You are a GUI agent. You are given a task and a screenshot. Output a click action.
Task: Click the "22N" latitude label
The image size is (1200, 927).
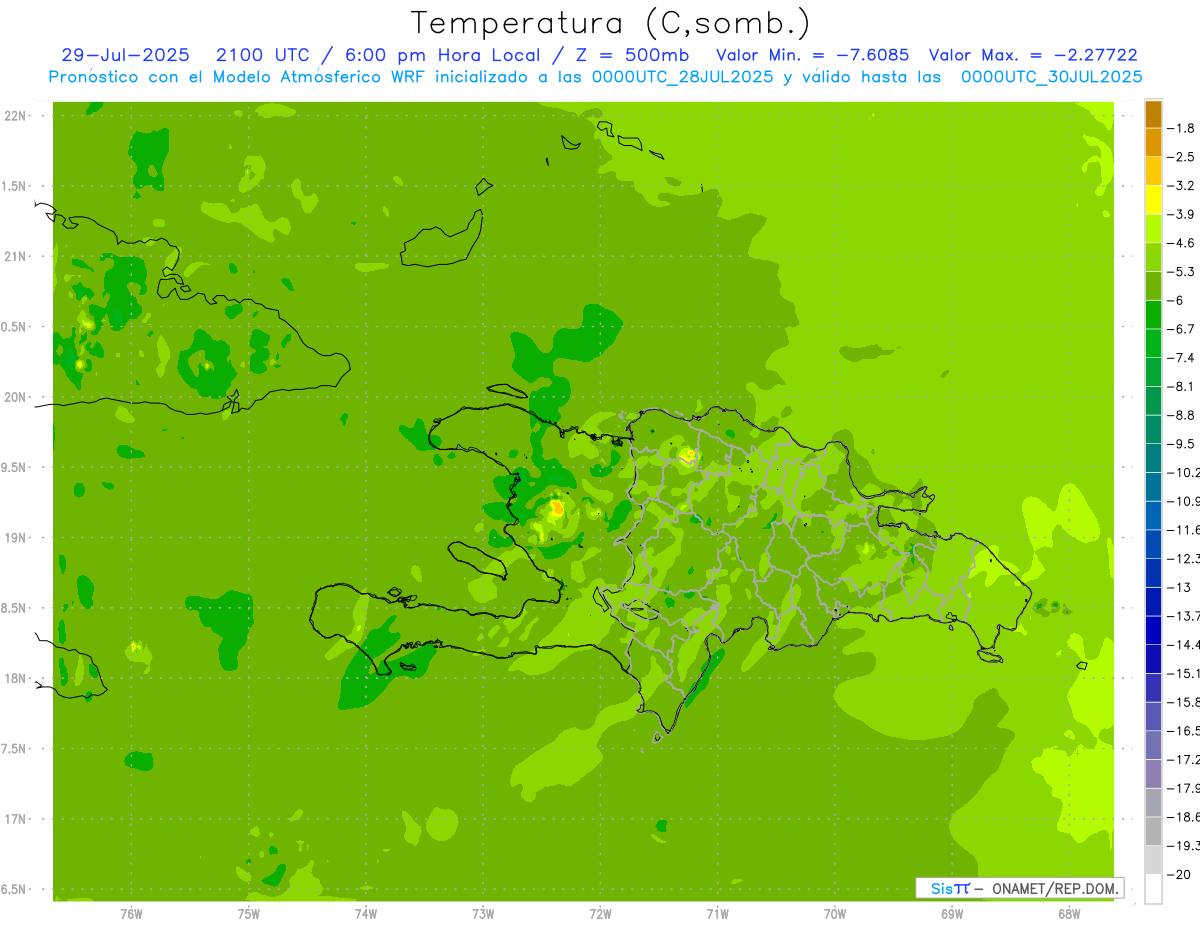tap(14, 115)
